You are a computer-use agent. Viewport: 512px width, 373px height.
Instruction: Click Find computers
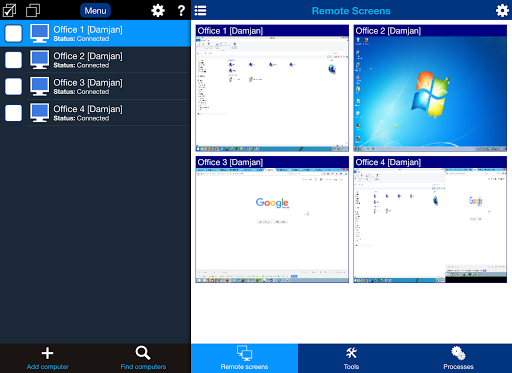(143, 358)
